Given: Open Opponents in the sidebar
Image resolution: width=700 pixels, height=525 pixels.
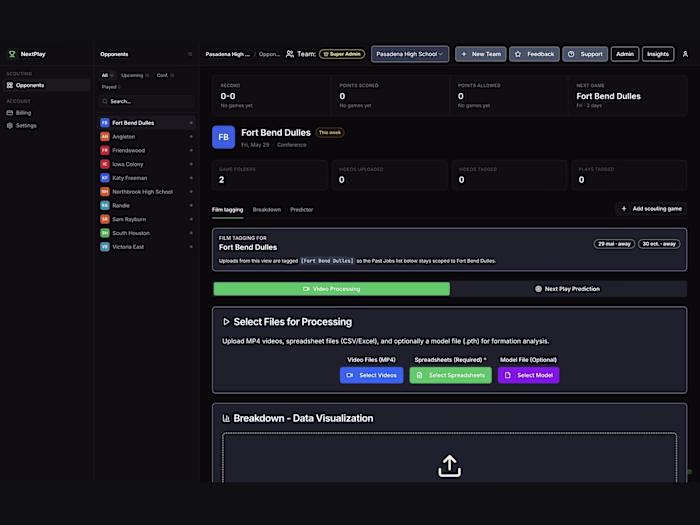Looking at the screenshot, I should click(x=47, y=85).
